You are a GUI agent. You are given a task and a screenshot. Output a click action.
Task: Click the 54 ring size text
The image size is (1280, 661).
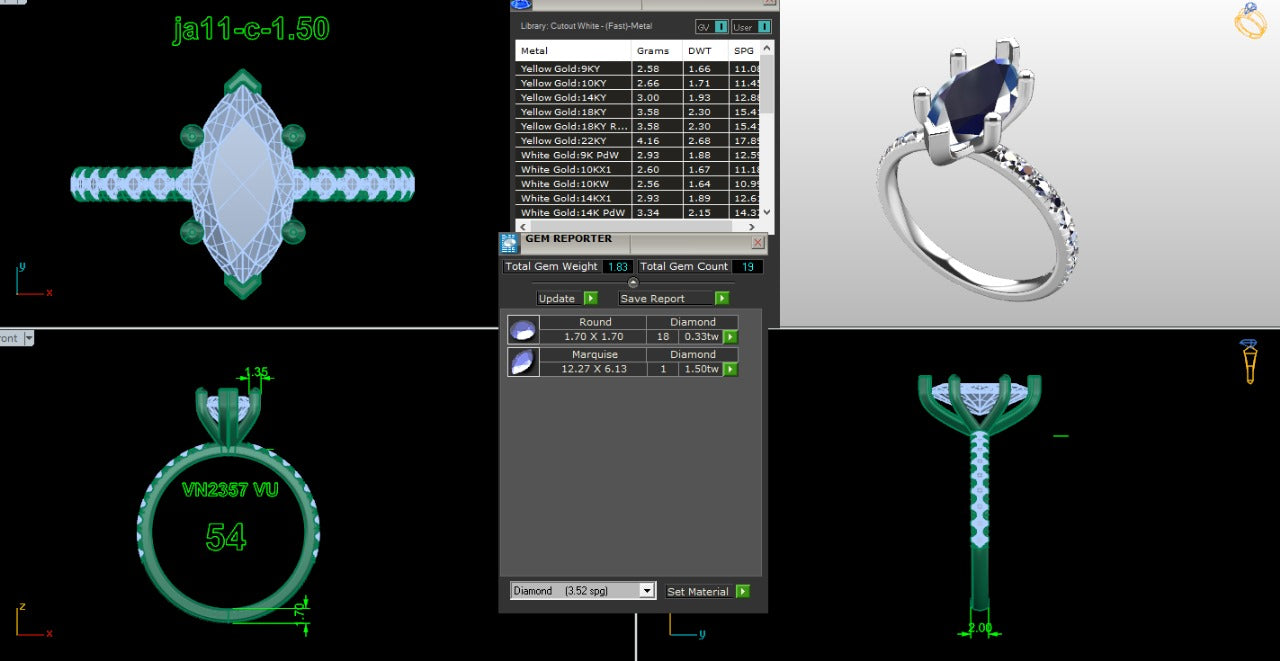(x=226, y=537)
